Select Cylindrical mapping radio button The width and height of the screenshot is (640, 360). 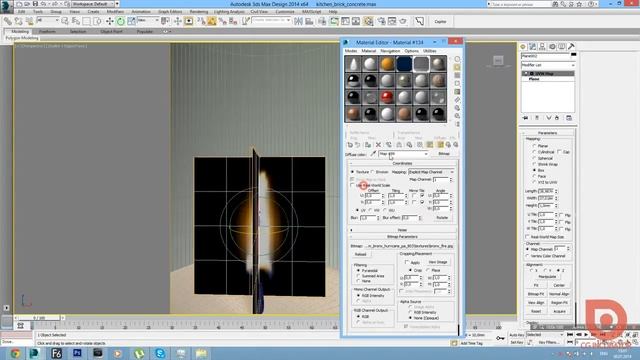point(534,152)
